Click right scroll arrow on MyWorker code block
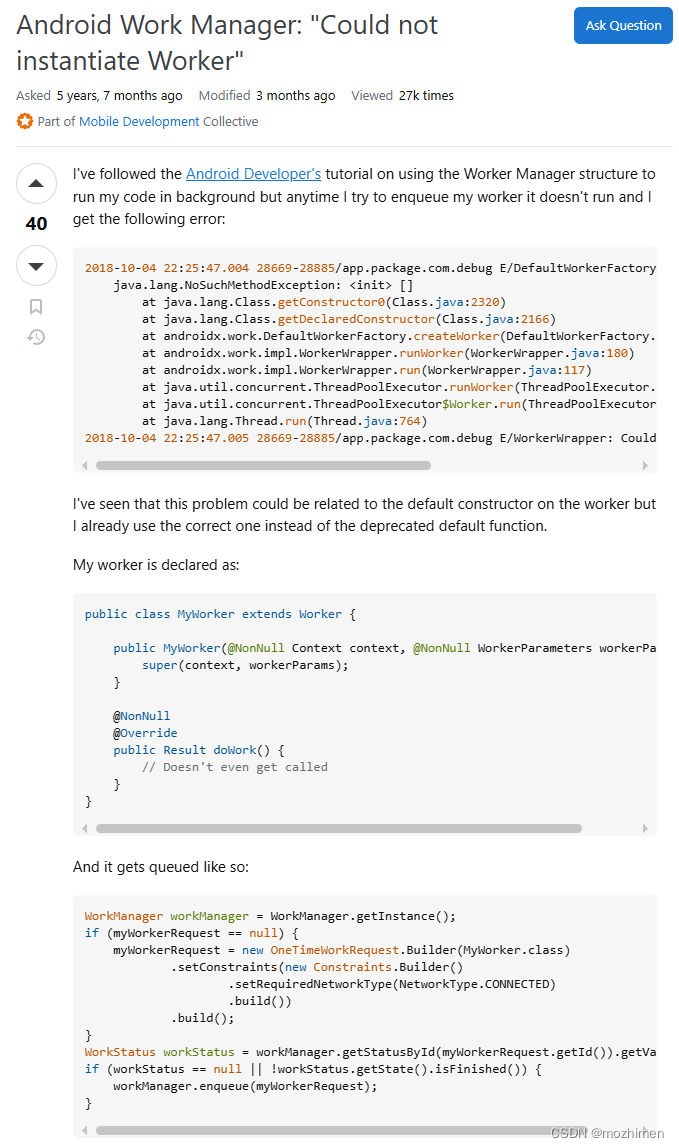This screenshot has height=1148, width=679. point(646,827)
